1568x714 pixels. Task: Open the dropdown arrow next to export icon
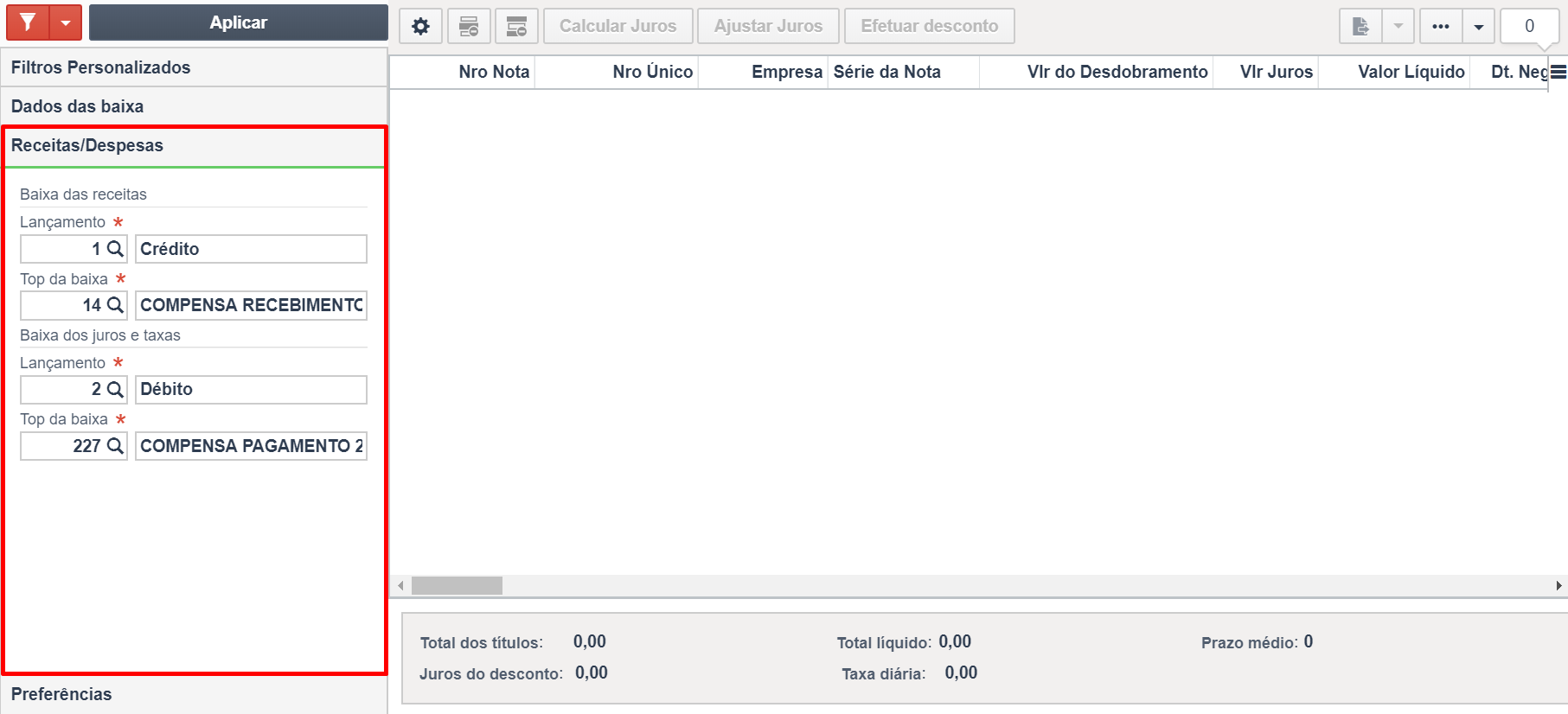(1398, 26)
